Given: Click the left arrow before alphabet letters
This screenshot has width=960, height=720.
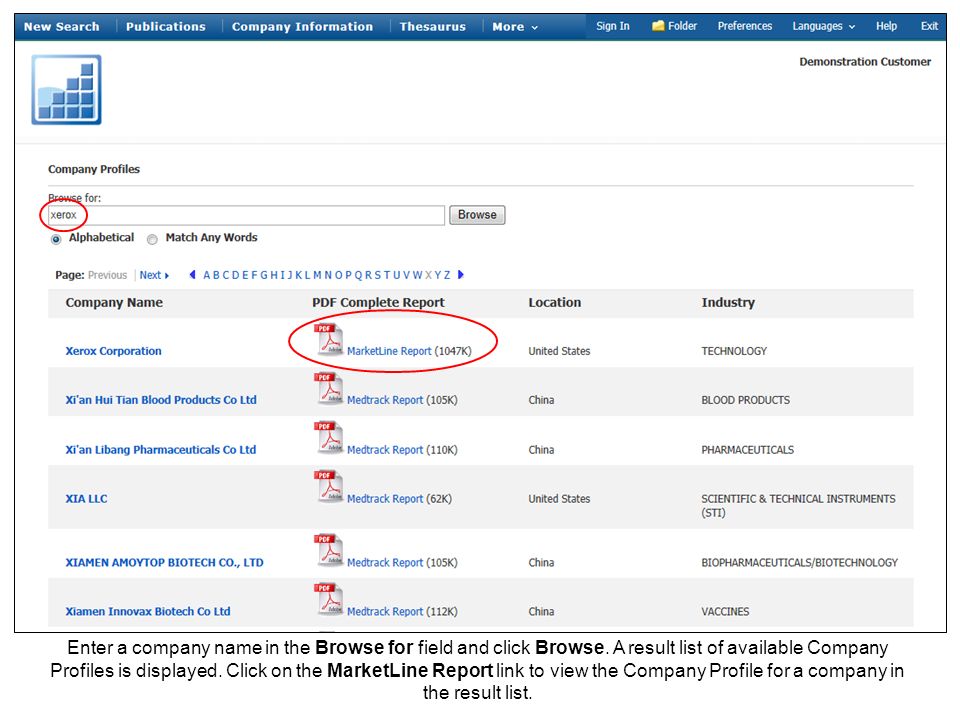Looking at the screenshot, I should (x=192, y=274).
